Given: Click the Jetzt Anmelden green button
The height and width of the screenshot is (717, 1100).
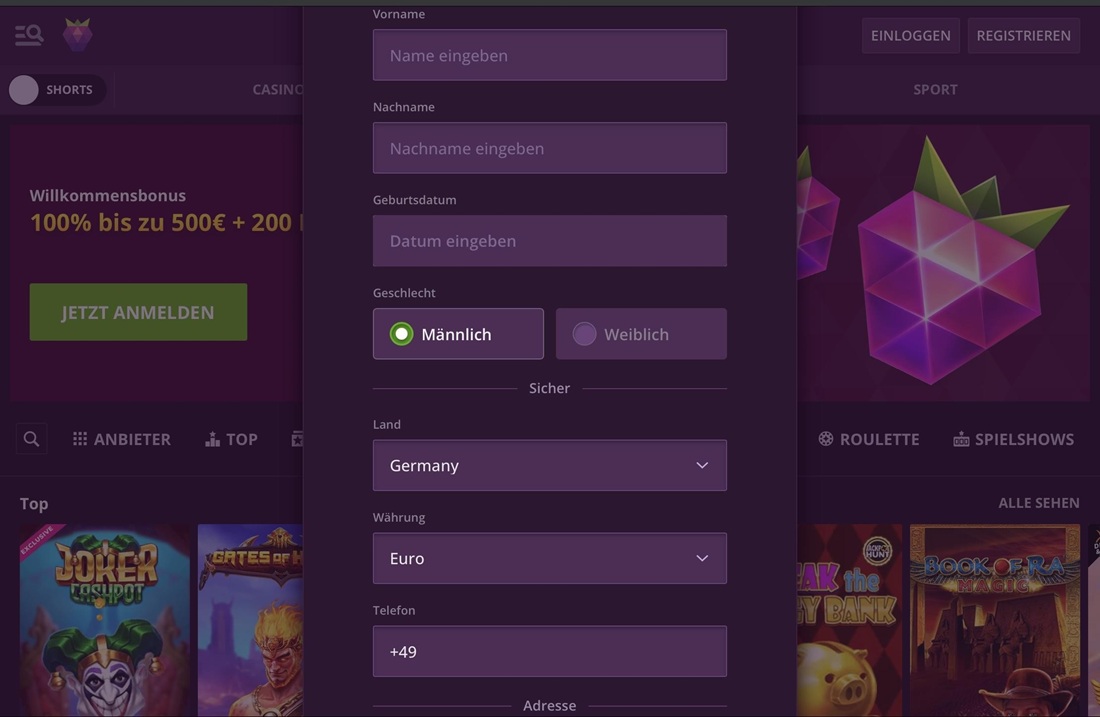Looking at the screenshot, I should (x=138, y=312).
